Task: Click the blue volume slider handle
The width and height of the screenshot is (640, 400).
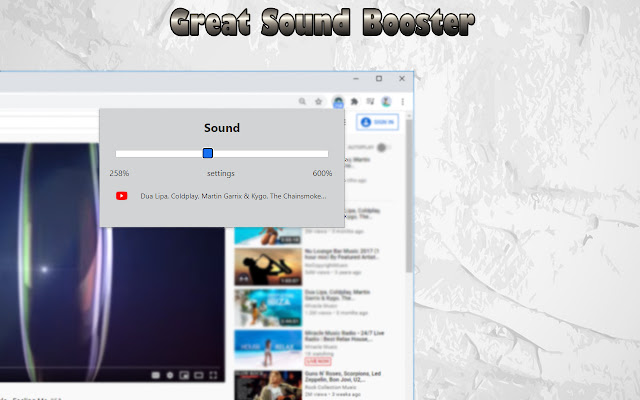Action: (x=208, y=153)
